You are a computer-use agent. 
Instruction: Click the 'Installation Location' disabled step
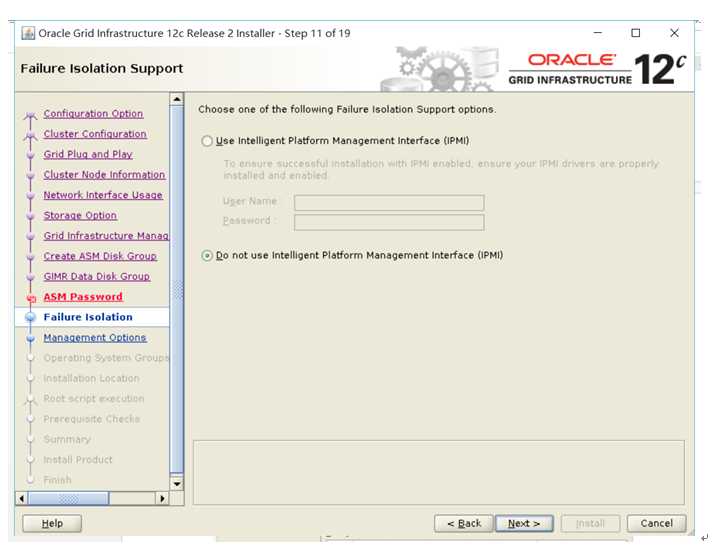(91, 378)
